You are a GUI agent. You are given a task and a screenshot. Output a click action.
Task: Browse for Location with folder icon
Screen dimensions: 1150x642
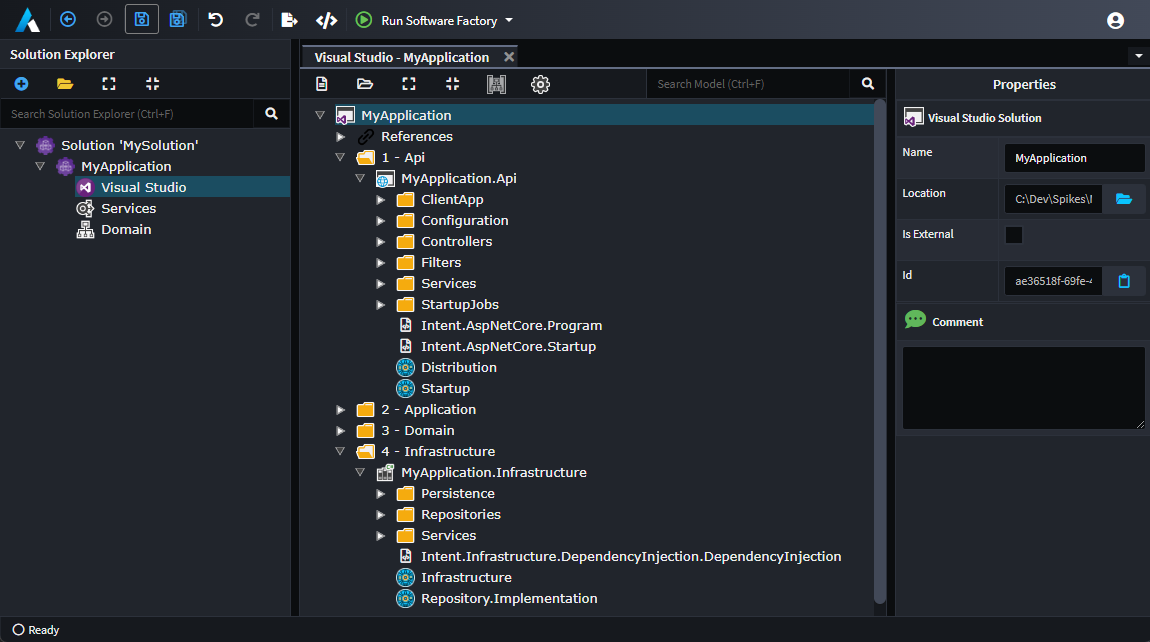pyautogui.click(x=1124, y=199)
